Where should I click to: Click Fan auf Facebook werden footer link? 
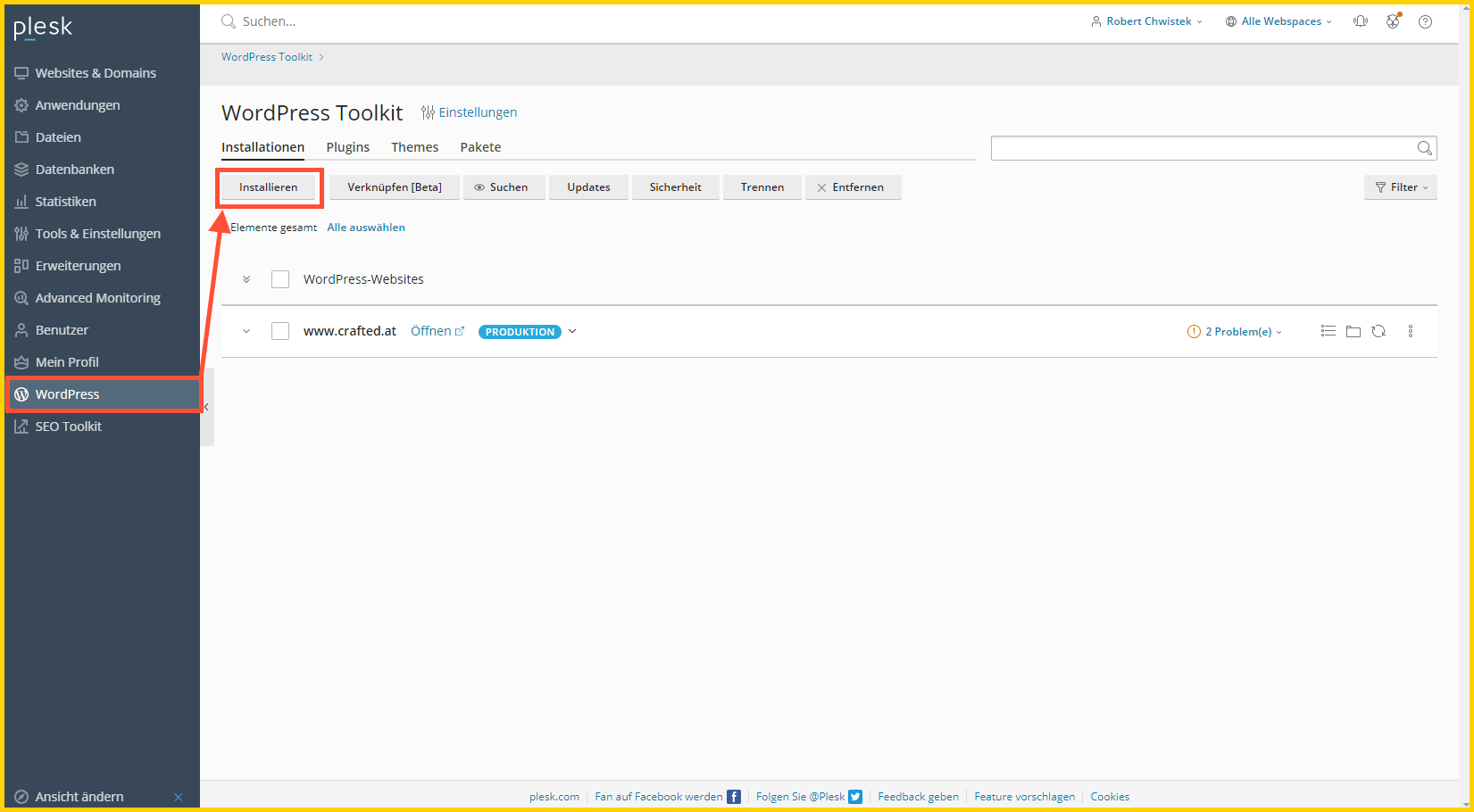click(x=668, y=797)
